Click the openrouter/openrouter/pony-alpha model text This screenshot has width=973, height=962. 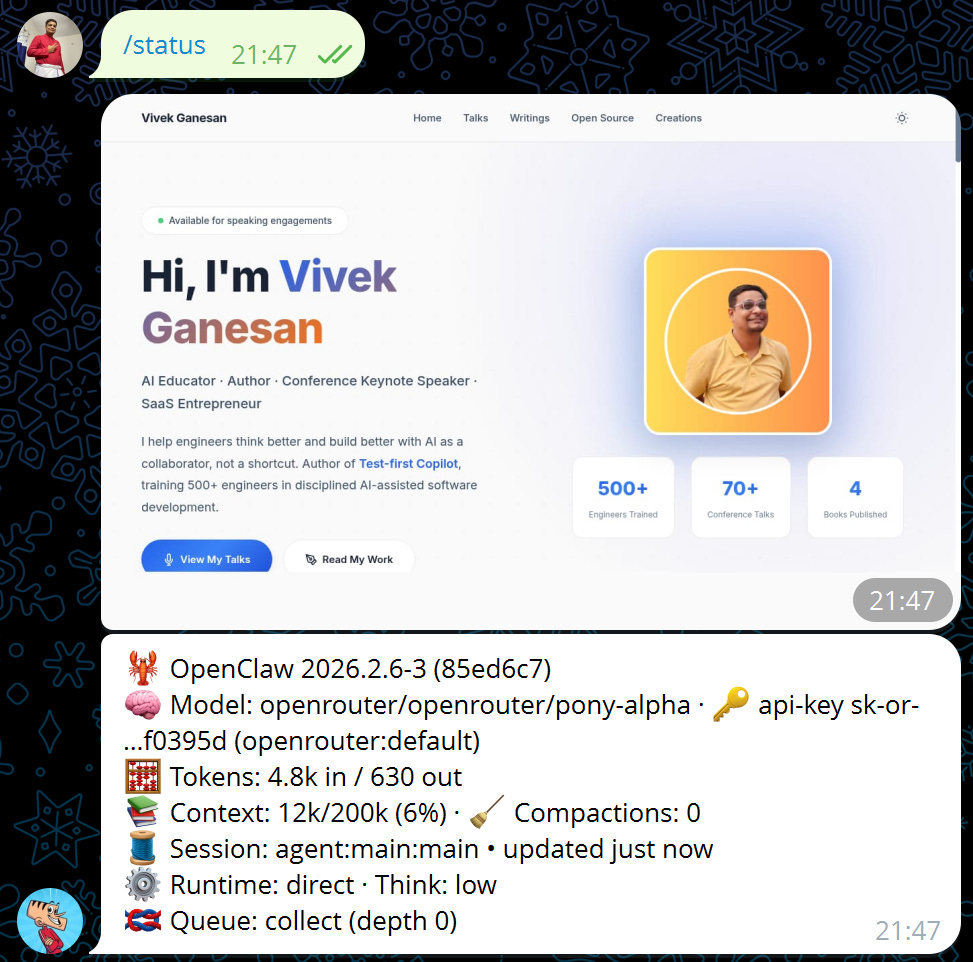tap(475, 705)
